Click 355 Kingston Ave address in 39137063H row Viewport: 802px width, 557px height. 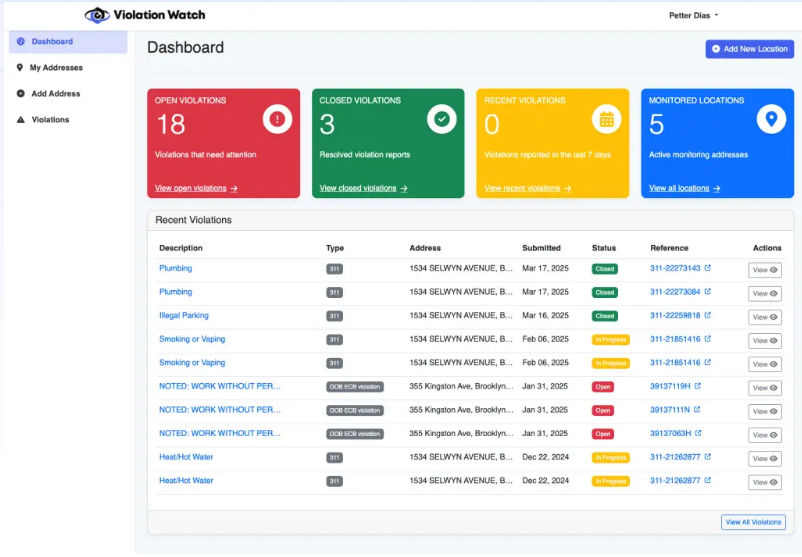tap(461, 433)
